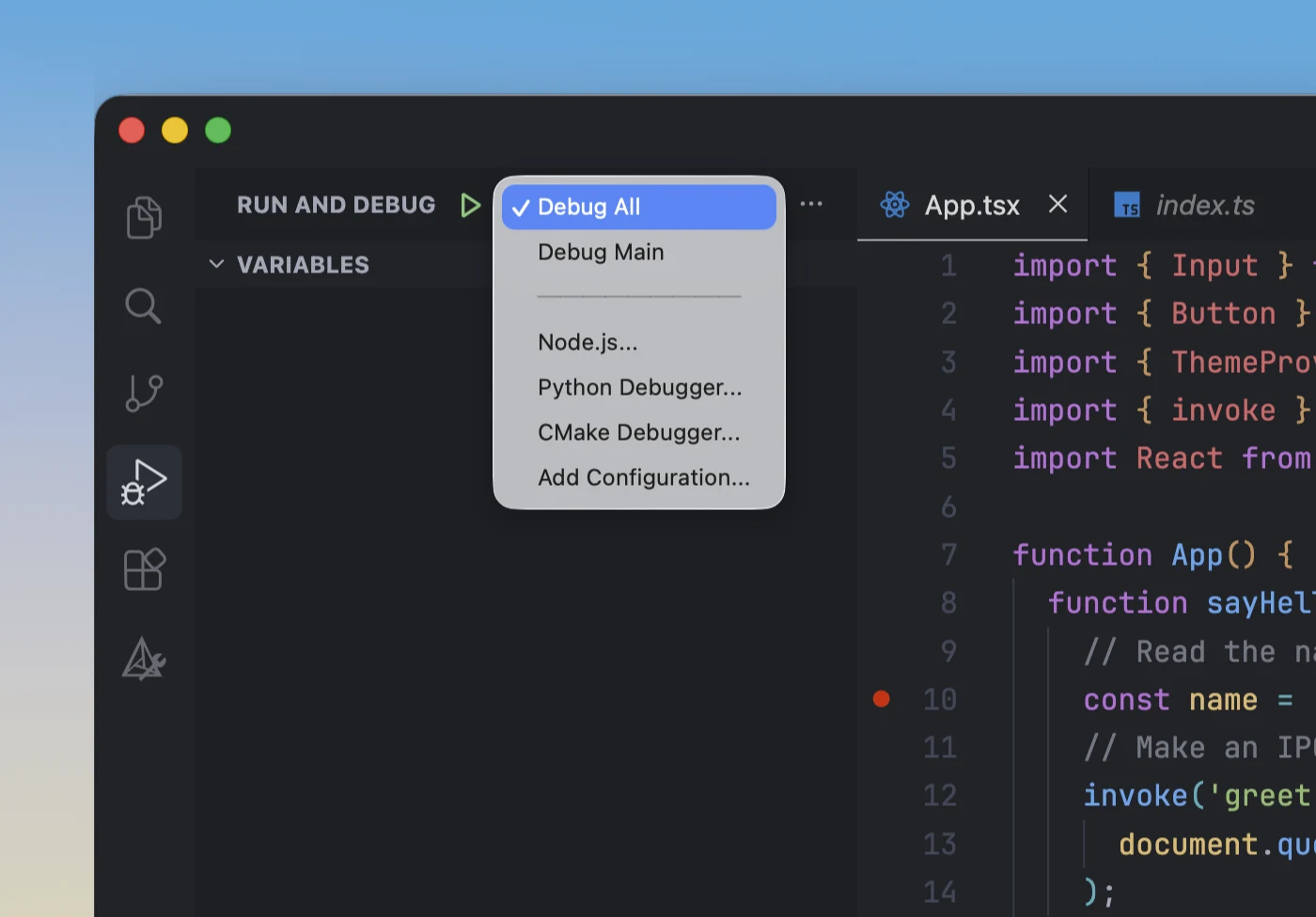Viewport: 1316px width, 917px height.
Task: Switch to the index.ts tab
Action: (1204, 205)
